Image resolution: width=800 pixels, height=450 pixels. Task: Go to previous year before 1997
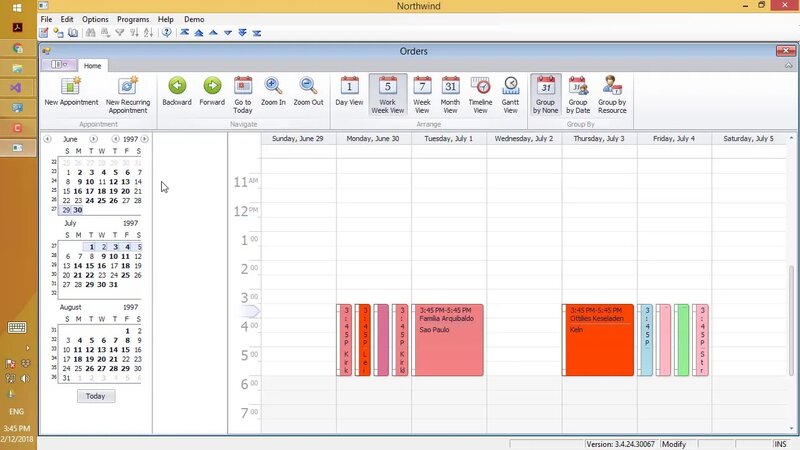(x=116, y=139)
